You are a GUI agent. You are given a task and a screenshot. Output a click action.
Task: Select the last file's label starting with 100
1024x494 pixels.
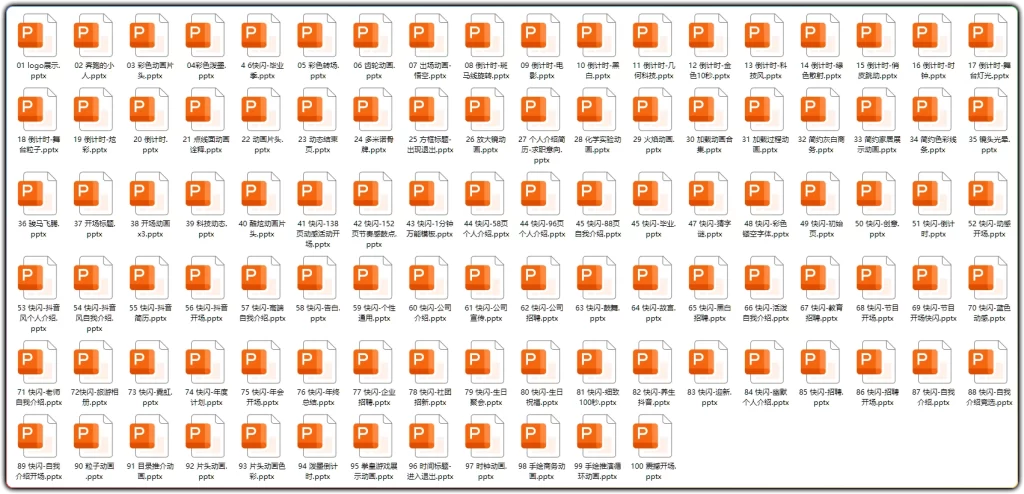(x=653, y=471)
